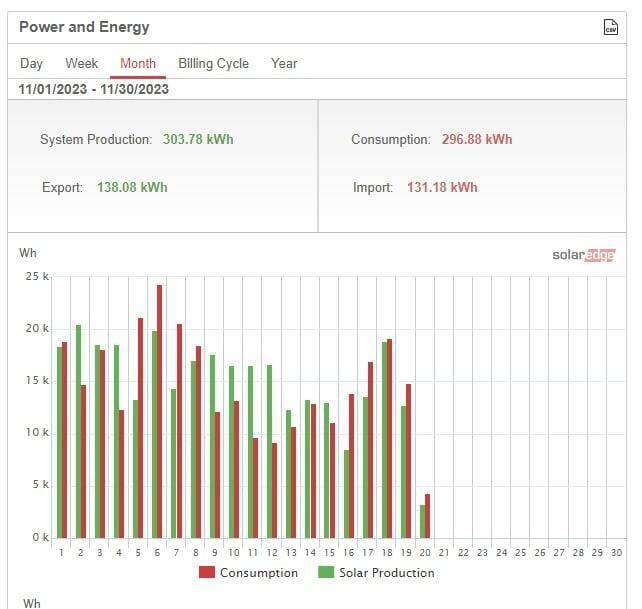Click the day 7 red consumption bar
The width and height of the screenshot is (642, 609).
[x=179, y=431]
